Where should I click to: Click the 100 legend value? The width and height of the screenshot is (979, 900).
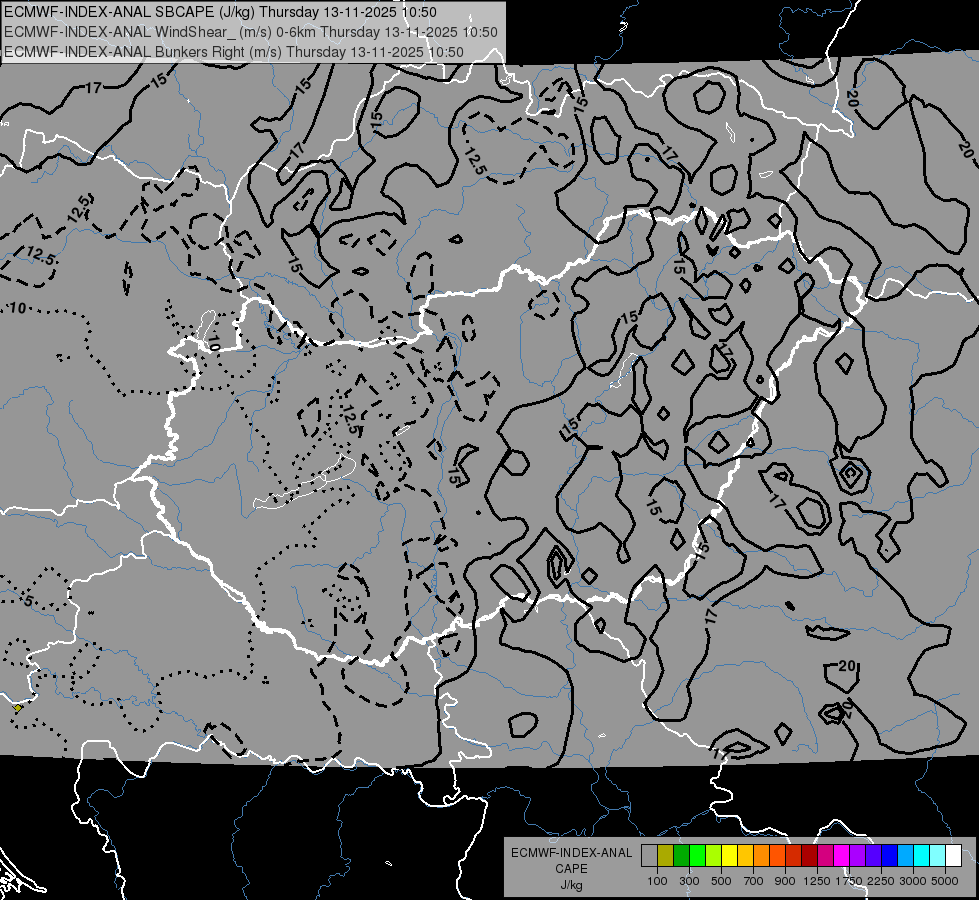pos(657,881)
